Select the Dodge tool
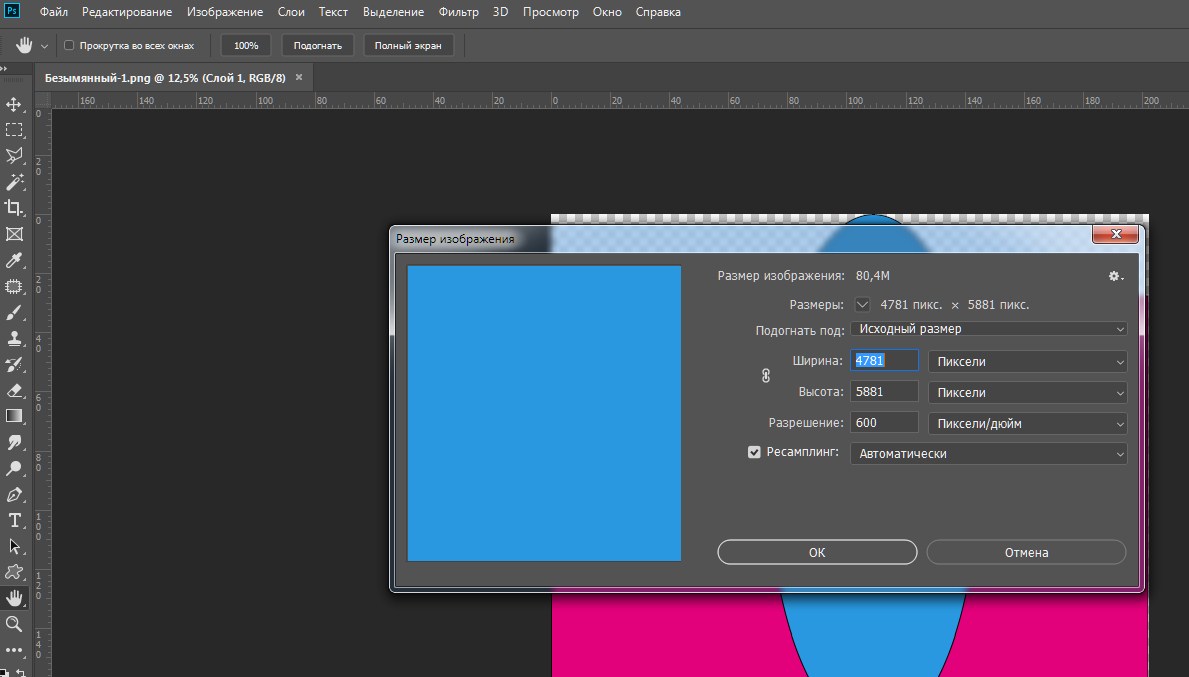1189x677 pixels. coord(14,469)
